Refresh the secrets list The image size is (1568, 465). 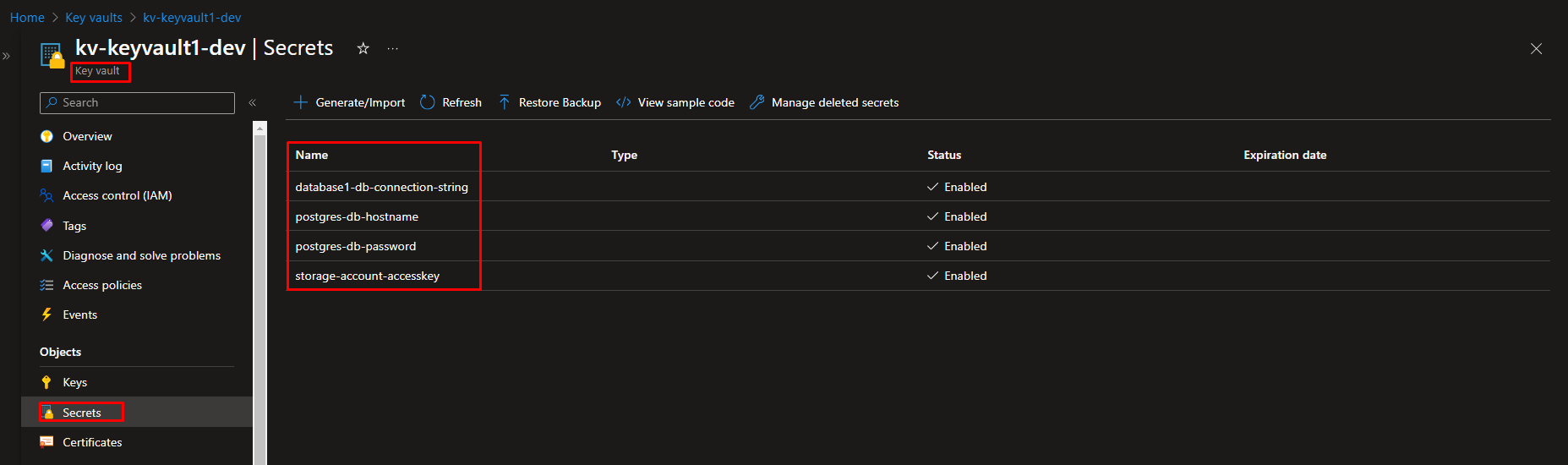[462, 102]
